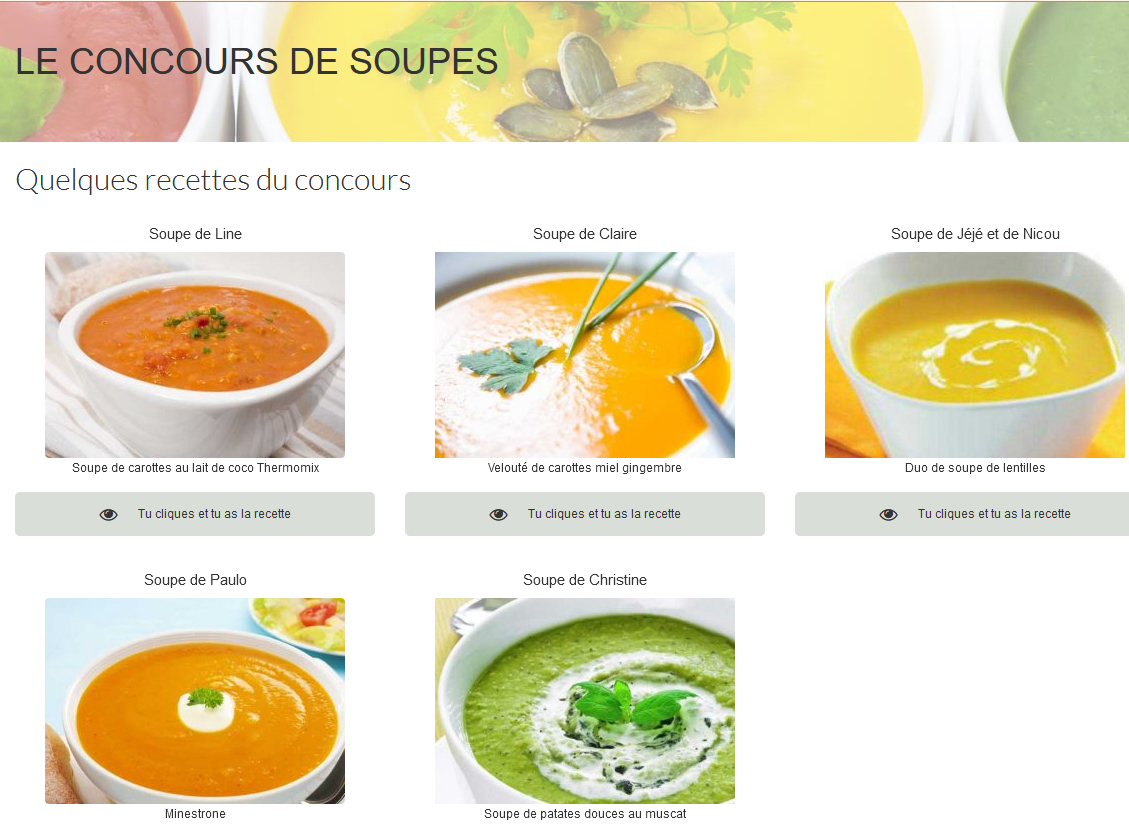Click the 'Soupe de Jéjé et de Nicou' title
Viewport: 1129px width, 833px height.
coord(975,234)
